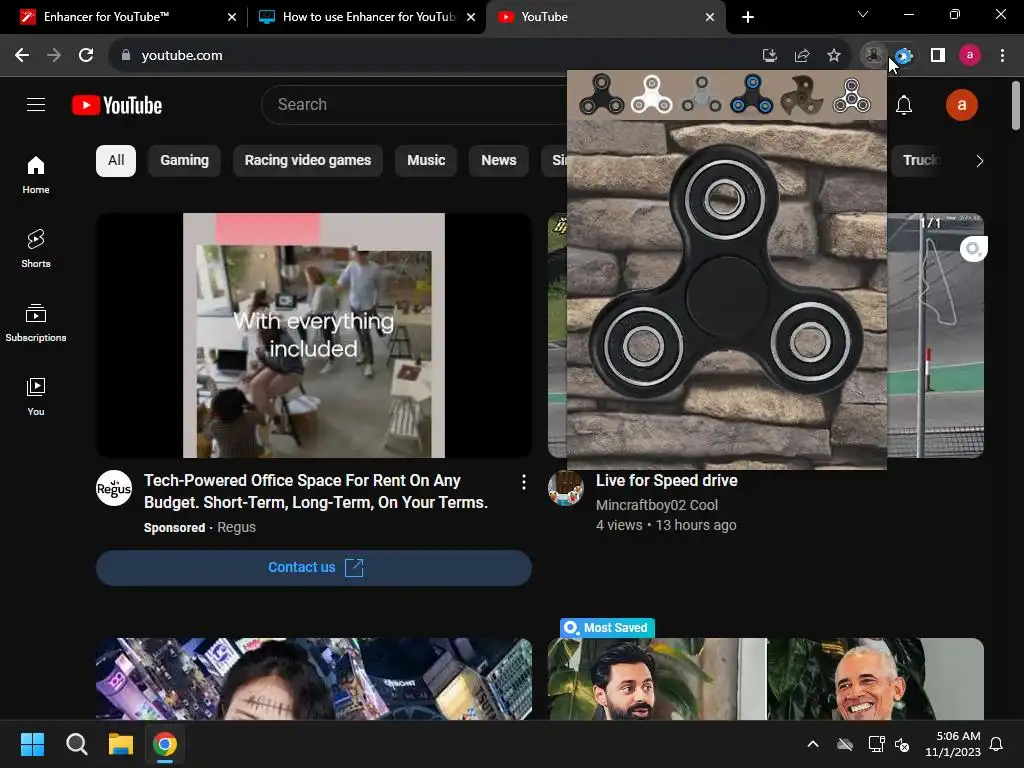1024x768 pixels.
Task: Open YouTube notifications bell
Action: (x=904, y=105)
